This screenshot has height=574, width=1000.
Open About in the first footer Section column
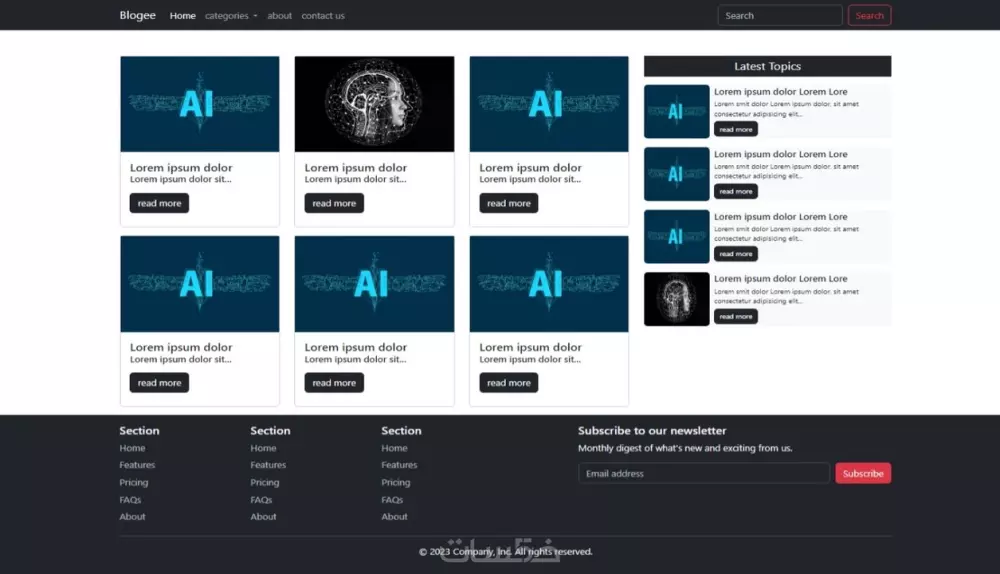(132, 517)
